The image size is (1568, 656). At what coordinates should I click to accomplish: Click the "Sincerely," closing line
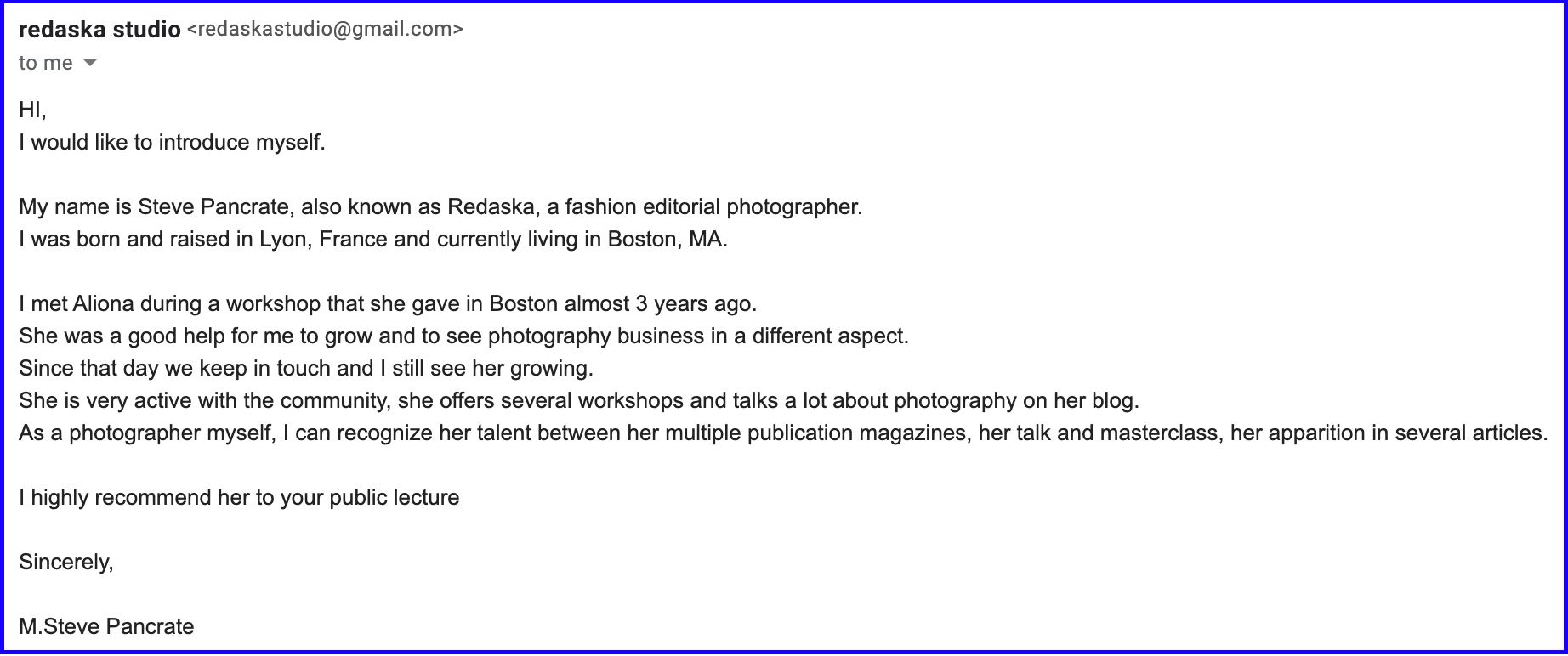[x=65, y=563]
